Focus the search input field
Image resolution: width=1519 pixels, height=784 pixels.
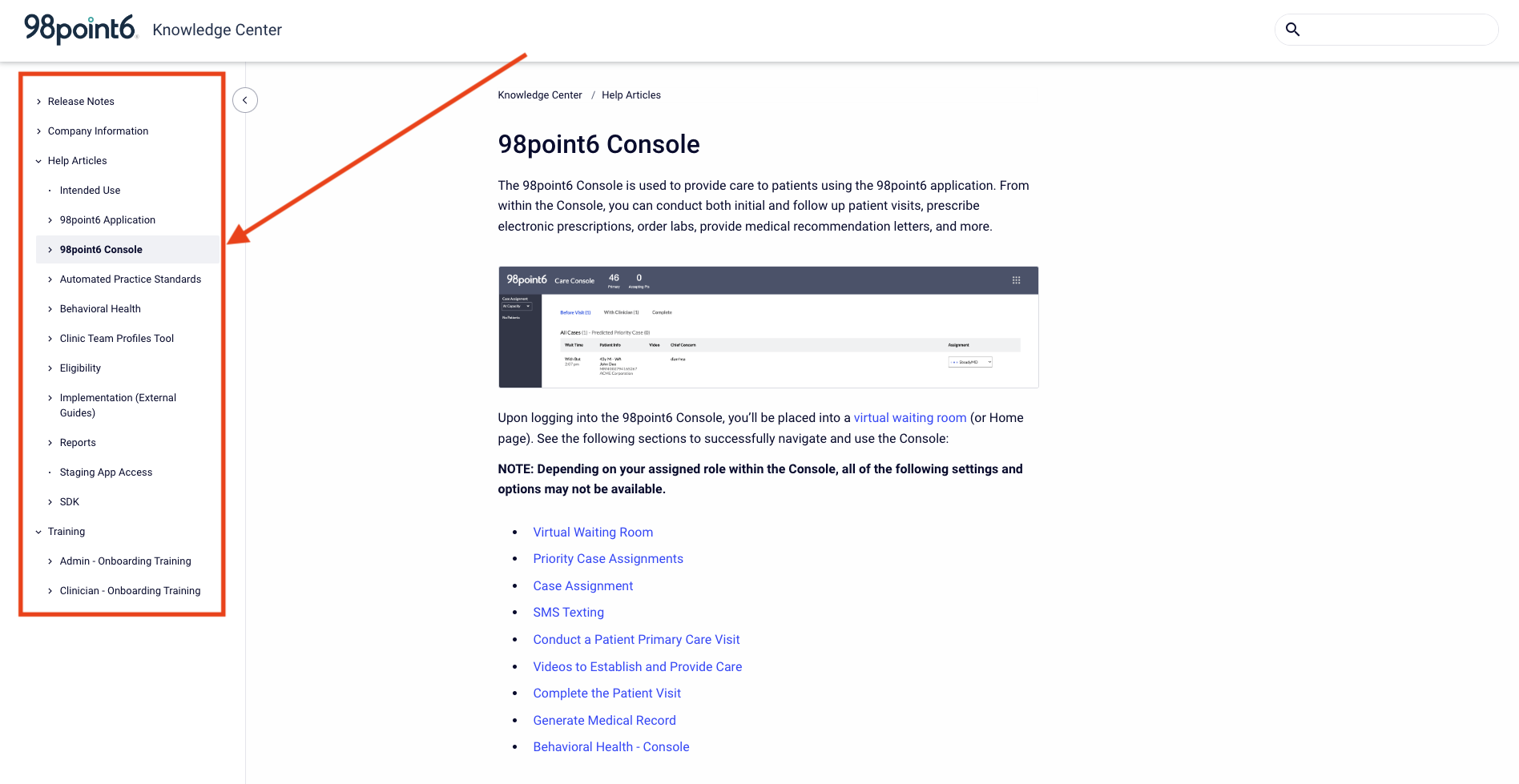1387,30
